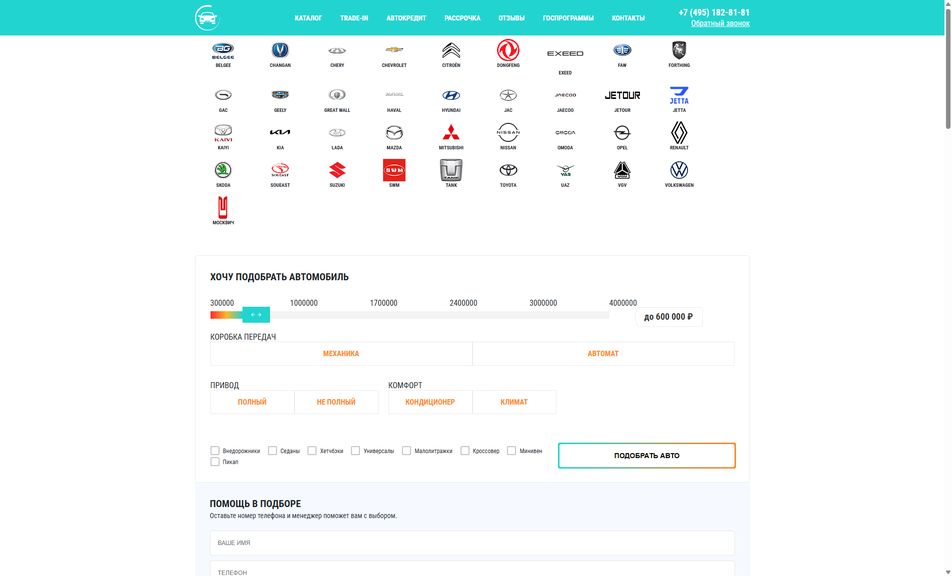Choose Полный drive option
952x576 pixels.
[252, 402]
